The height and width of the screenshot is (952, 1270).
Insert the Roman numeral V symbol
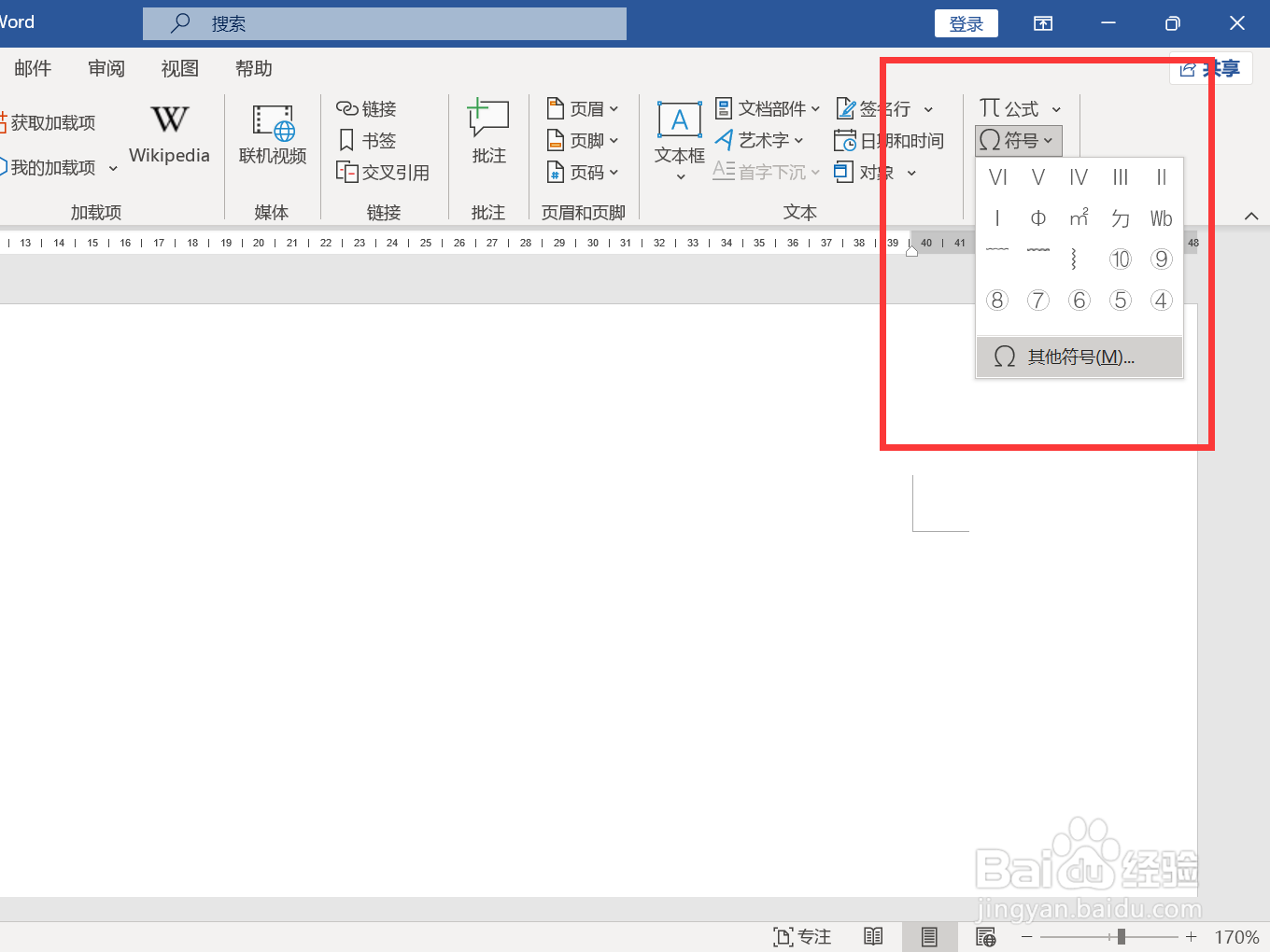click(1038, 177)
